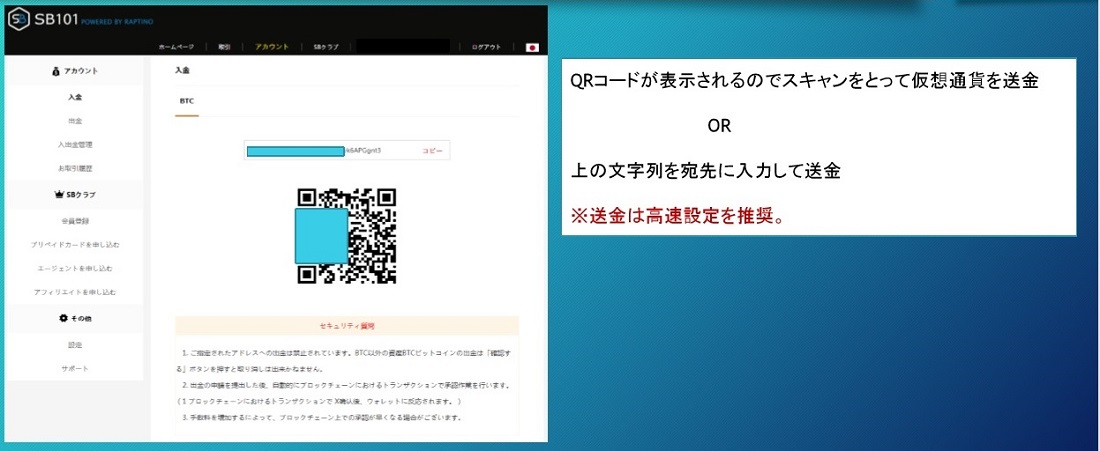The width and height of the screenshot is (1100, 451).
Task: Click the deposit QR code image
Action: click(345, 236)
